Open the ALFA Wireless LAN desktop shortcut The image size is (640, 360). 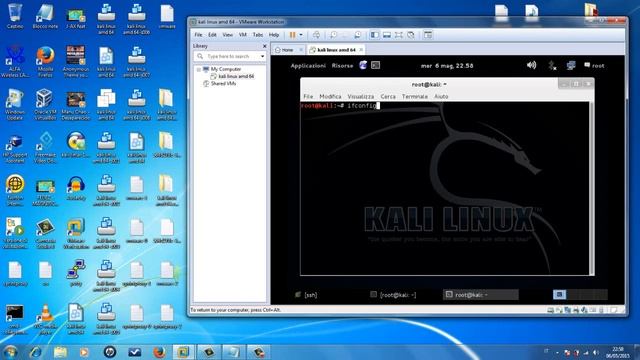point(15,62)
